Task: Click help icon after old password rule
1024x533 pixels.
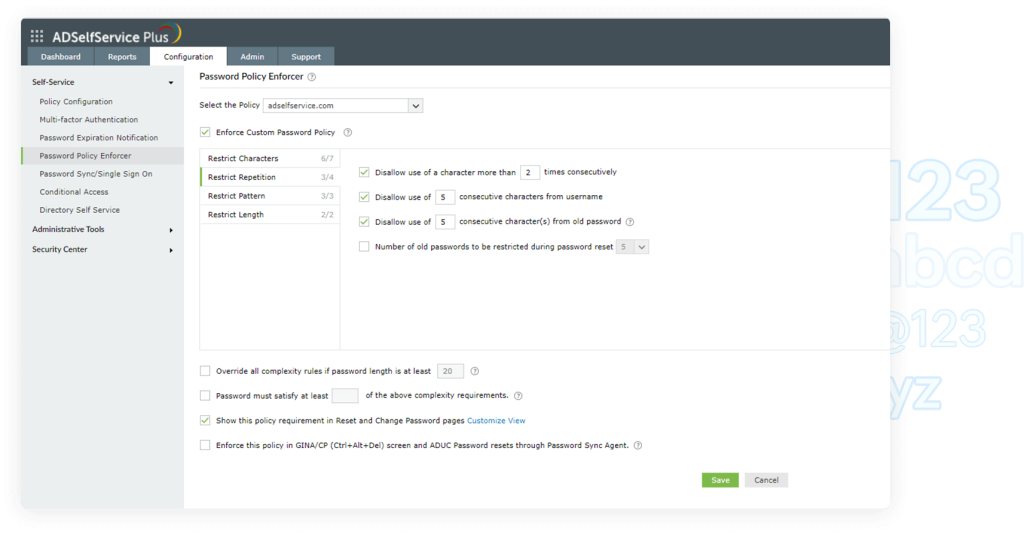Action: 630,222
